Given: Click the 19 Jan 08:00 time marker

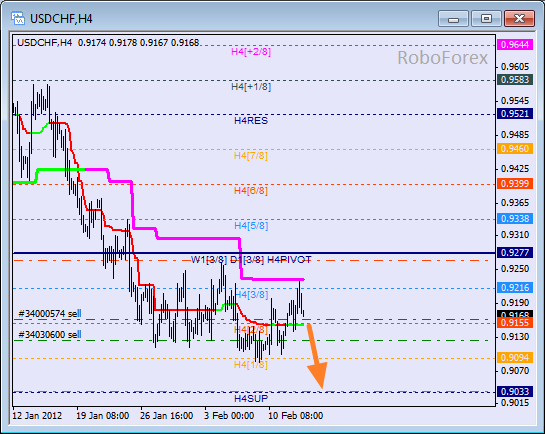Looking at the screenshot, I should 103,416.
